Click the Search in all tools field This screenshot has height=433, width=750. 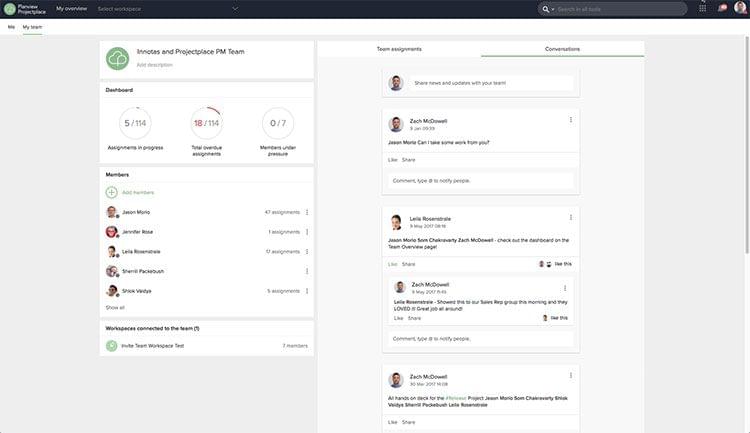621,9
